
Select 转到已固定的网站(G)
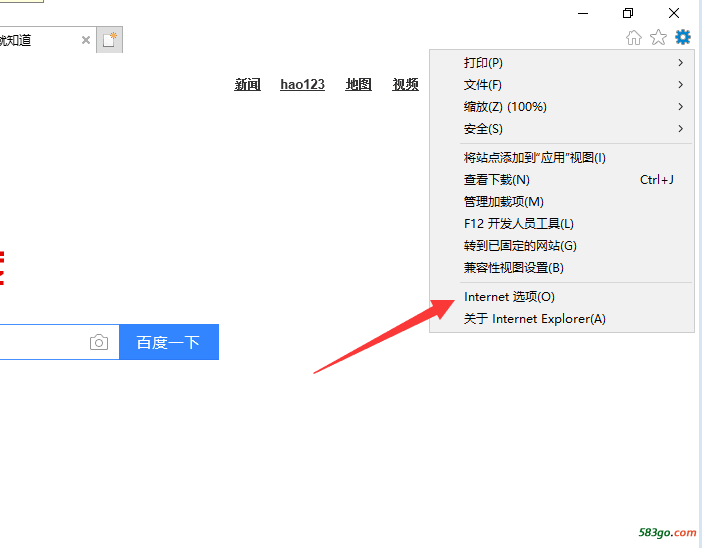coord(562,245)
